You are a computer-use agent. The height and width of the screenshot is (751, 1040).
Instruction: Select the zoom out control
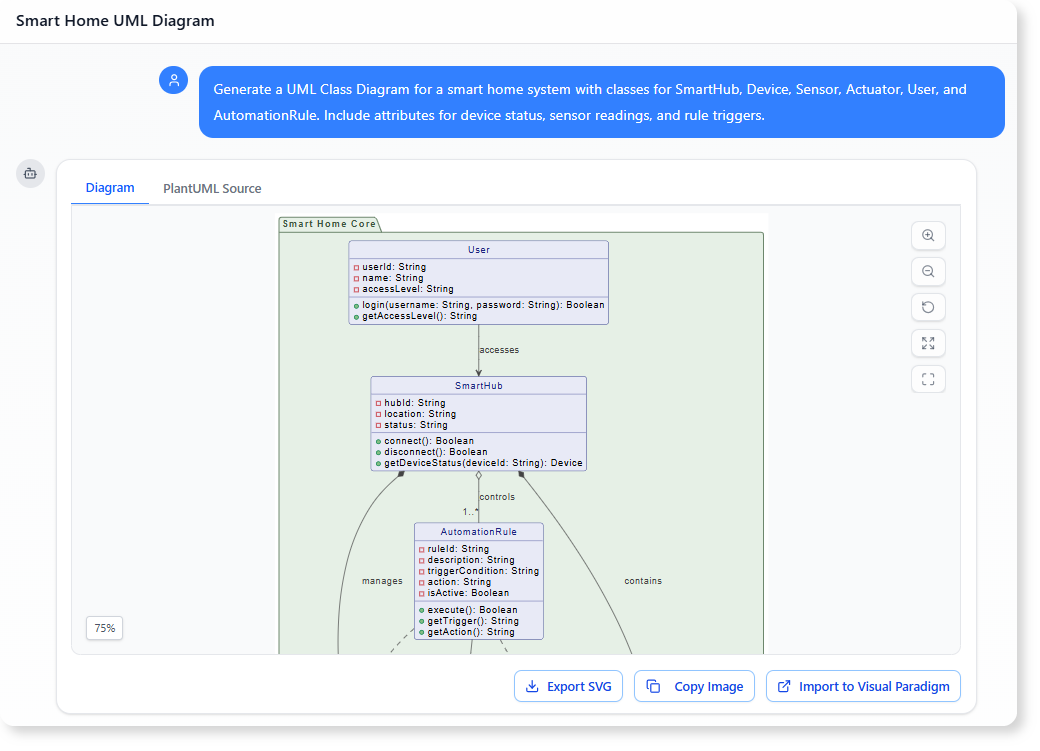tap(928, 271)
